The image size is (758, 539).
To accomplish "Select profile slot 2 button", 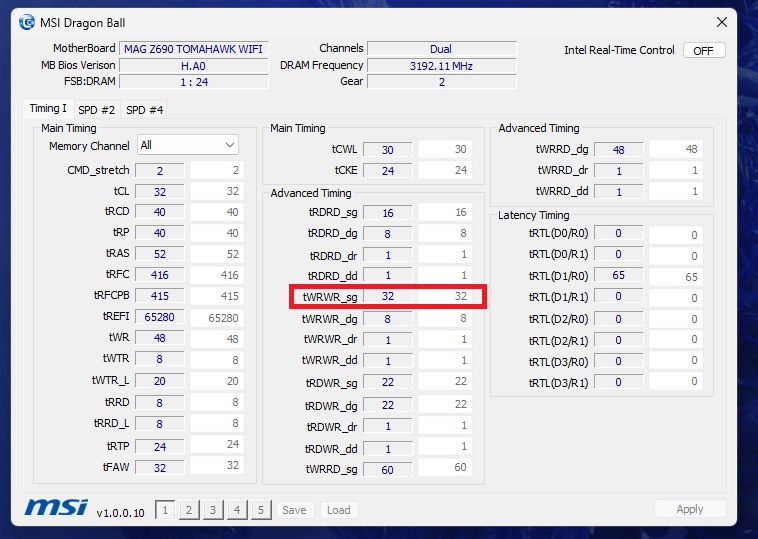I will [189, 510].
